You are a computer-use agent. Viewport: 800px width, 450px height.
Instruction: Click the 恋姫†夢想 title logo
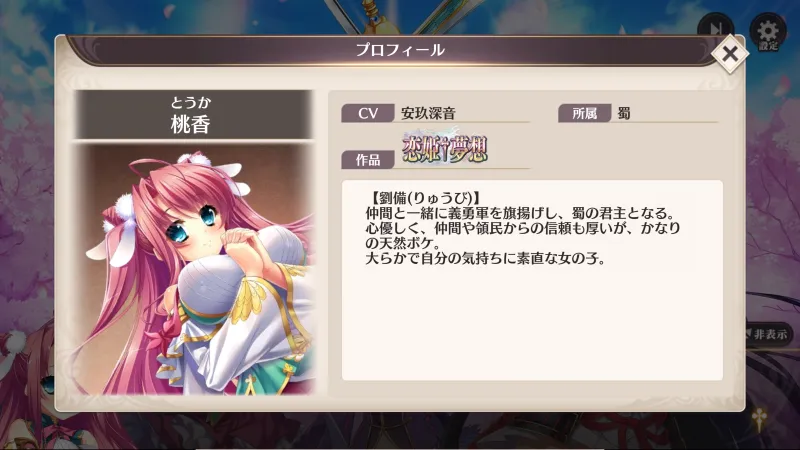445,147
